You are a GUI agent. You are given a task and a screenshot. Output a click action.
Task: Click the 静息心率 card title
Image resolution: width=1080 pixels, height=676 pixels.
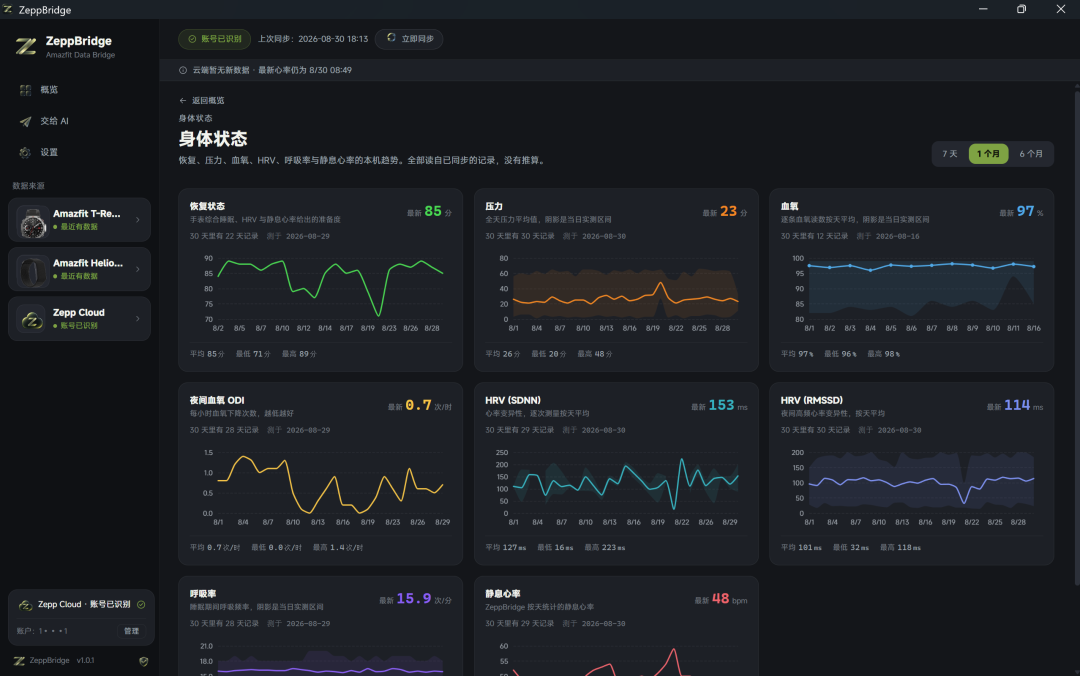click(x=503, y=594)
